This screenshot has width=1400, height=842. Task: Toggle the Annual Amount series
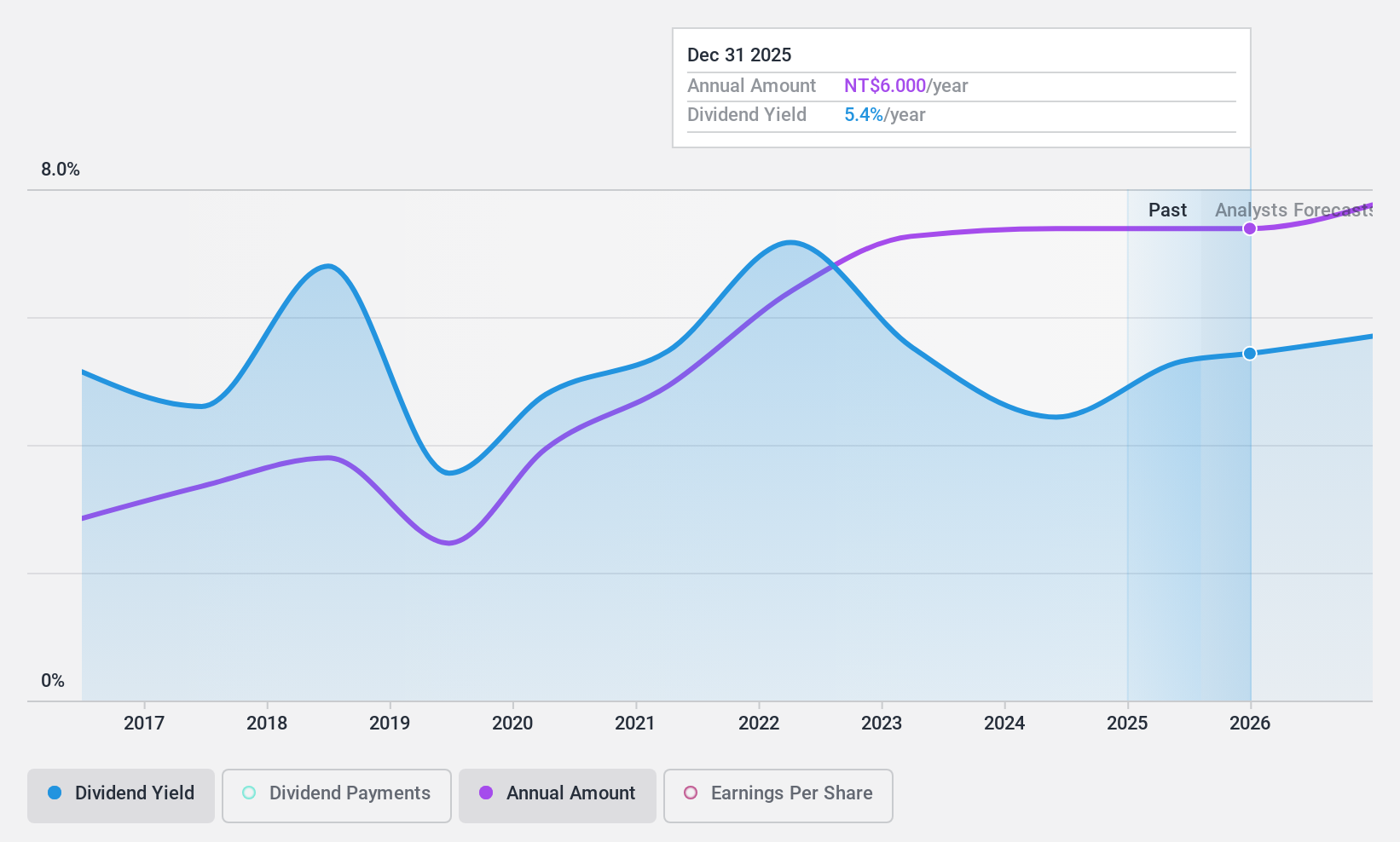[x=558, y=796]
